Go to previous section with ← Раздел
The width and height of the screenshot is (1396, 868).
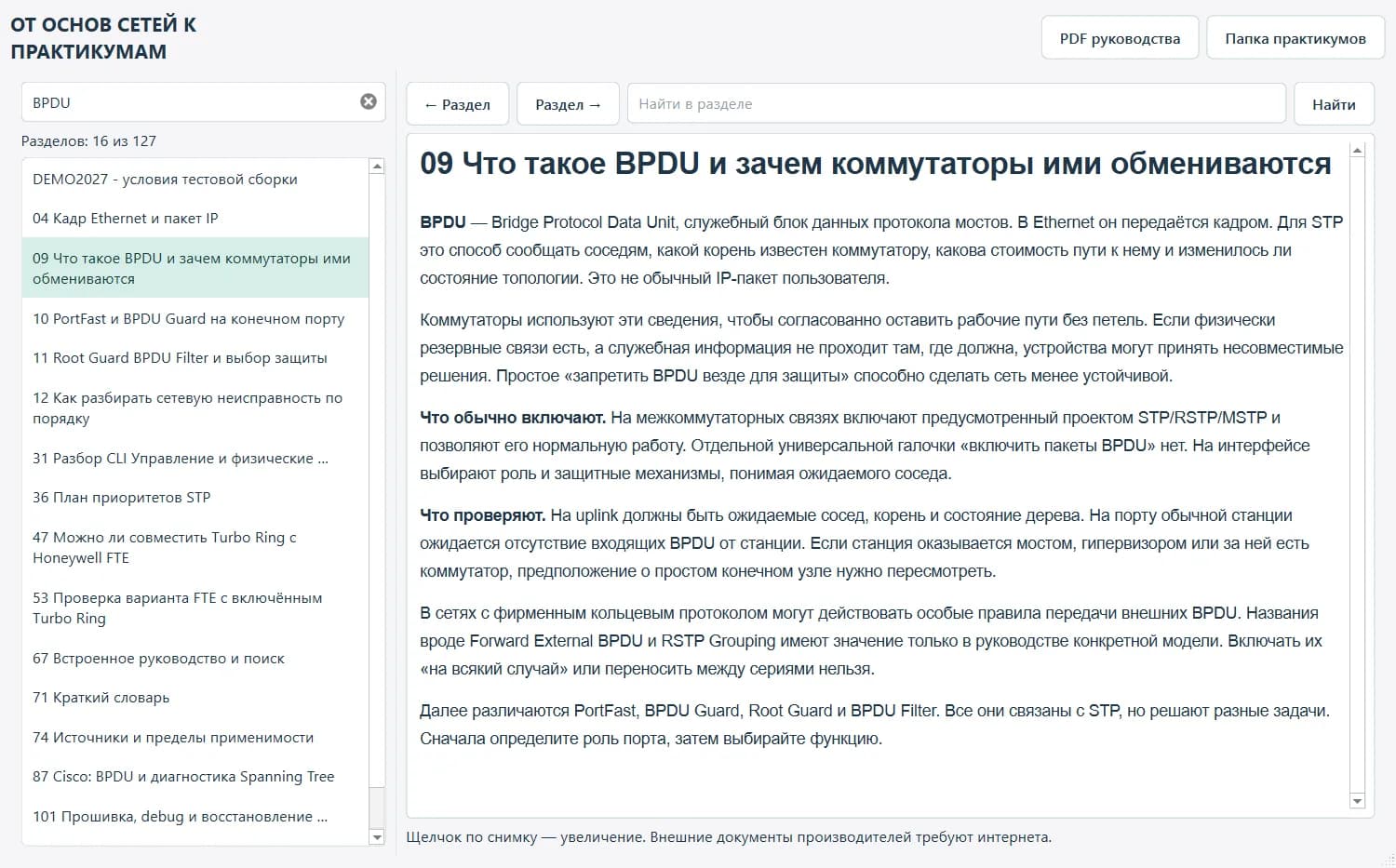click(x=457, y=104)
